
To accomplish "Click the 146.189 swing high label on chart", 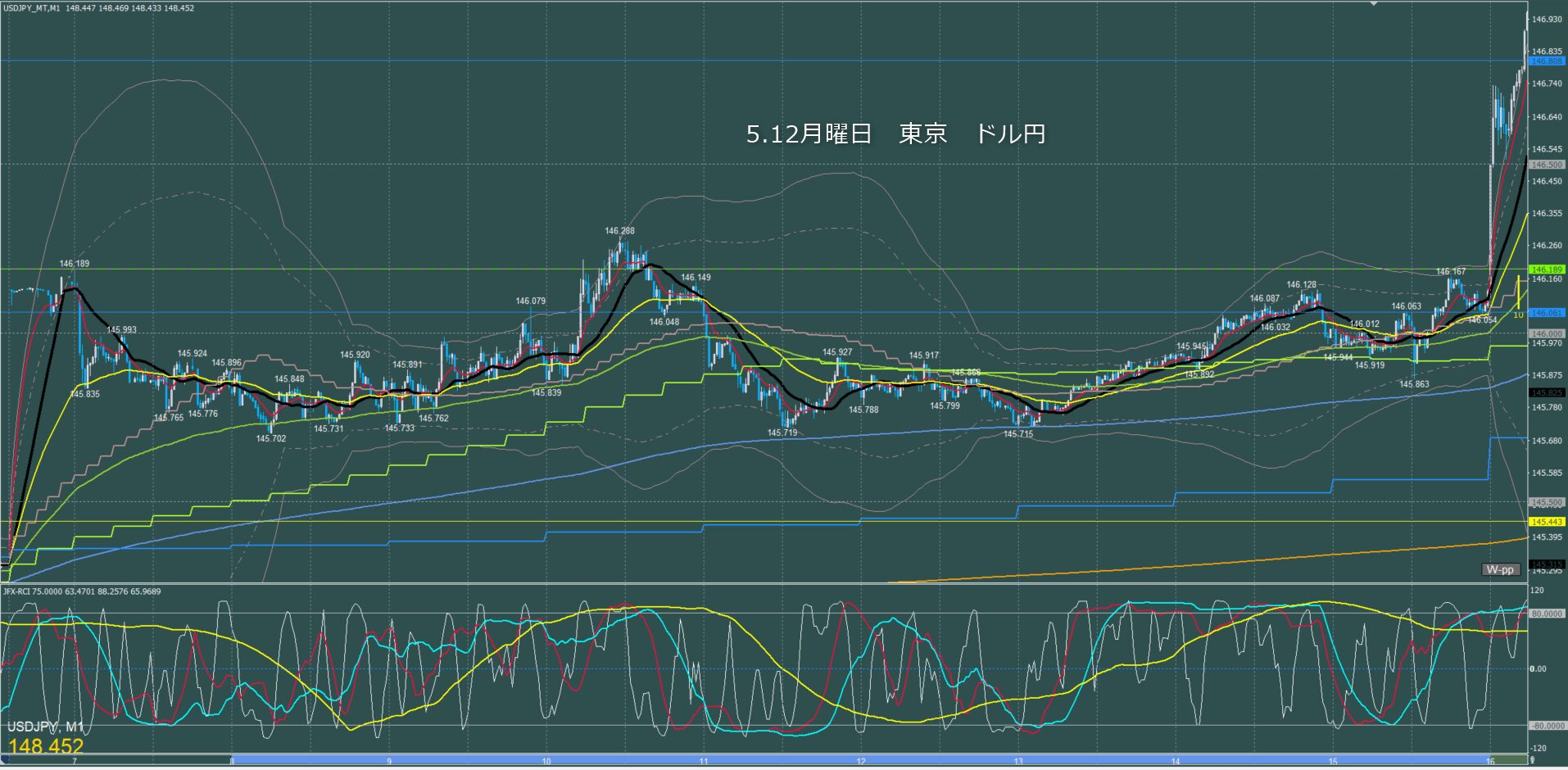I will coord(75,264).
